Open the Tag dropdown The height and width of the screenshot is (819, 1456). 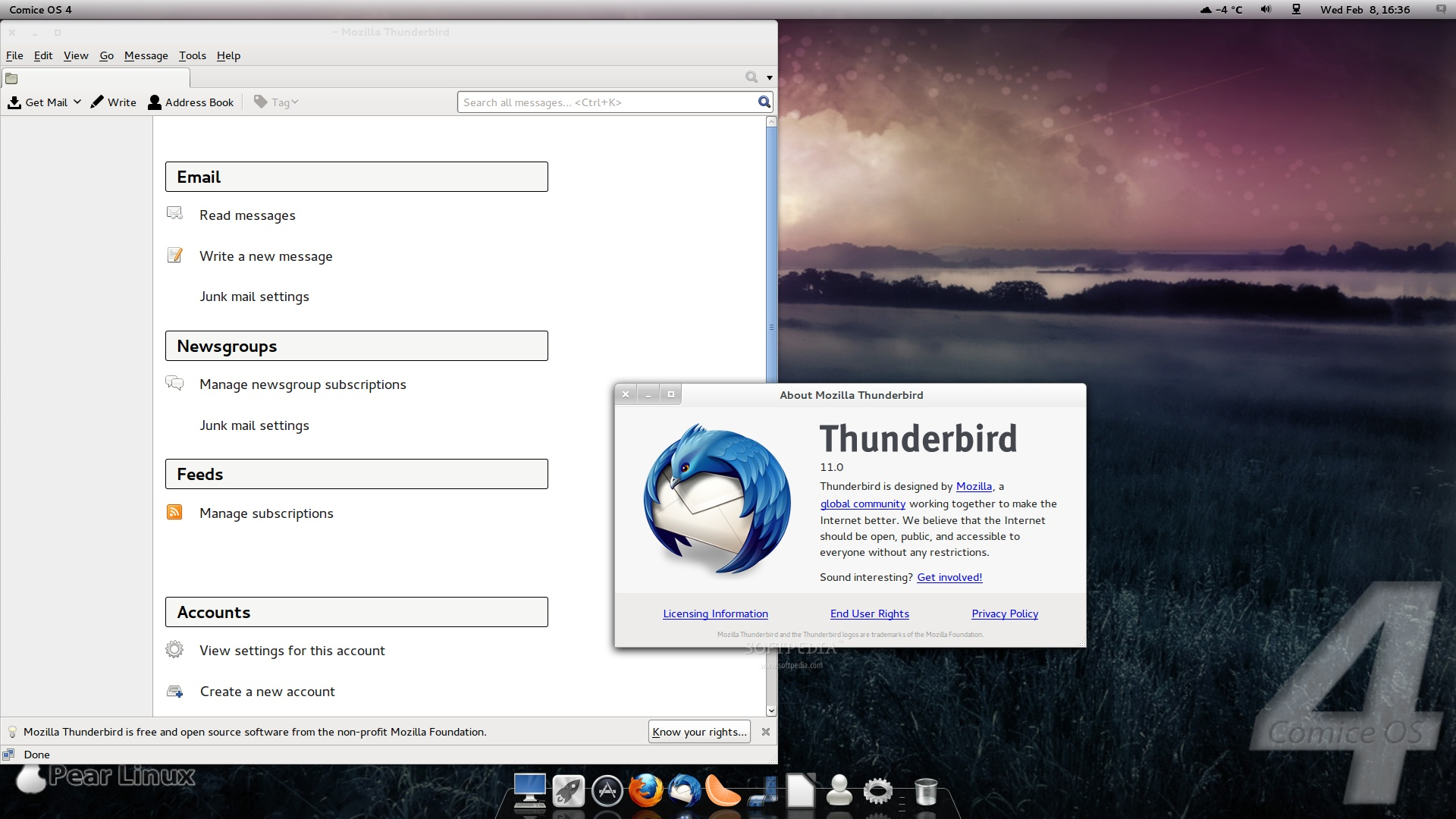278,102
